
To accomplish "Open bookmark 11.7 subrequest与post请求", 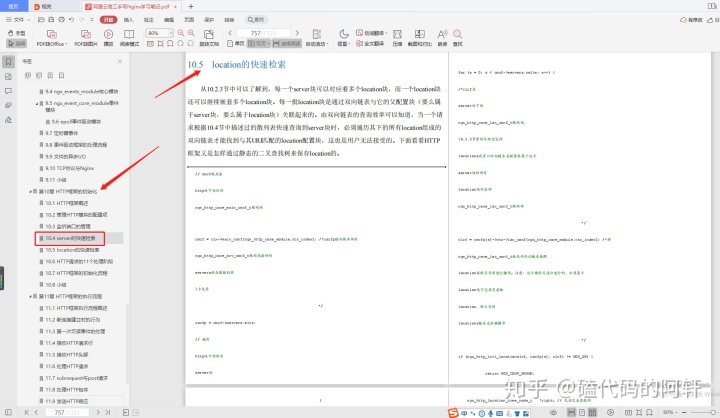I will [x=76, y=378].
